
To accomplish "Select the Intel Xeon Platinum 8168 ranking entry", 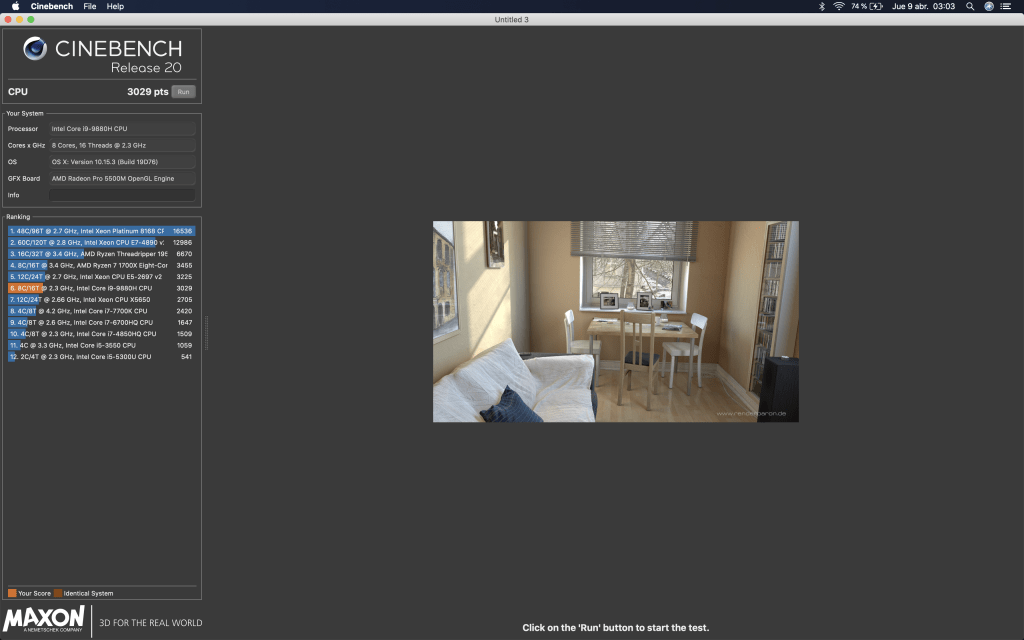I will click(x=100, y=230).
